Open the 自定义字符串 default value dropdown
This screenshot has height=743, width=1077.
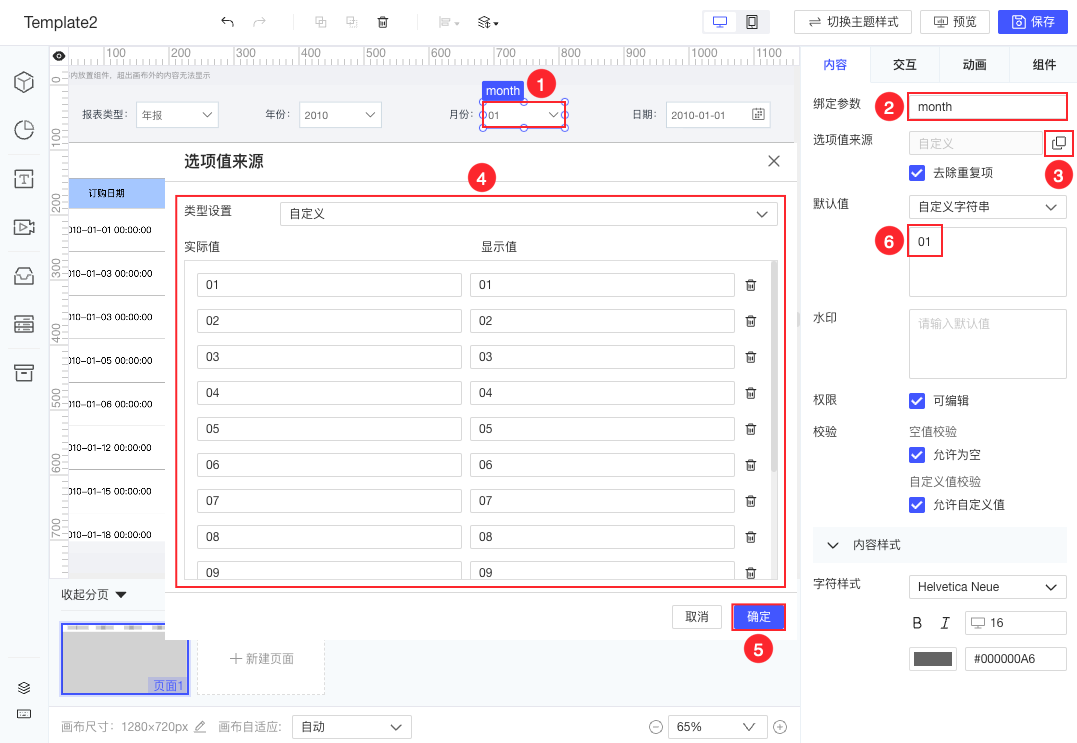tap(988, 207)
